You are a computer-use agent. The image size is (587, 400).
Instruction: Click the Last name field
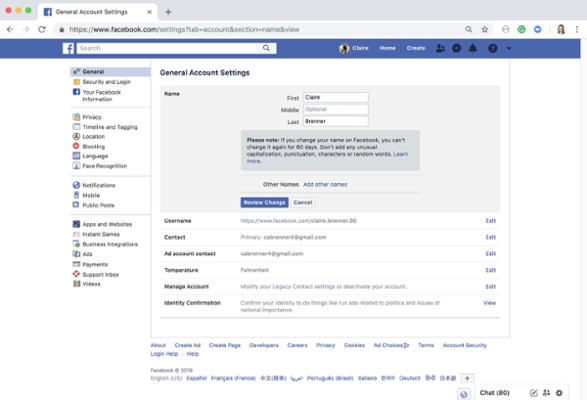335,121
